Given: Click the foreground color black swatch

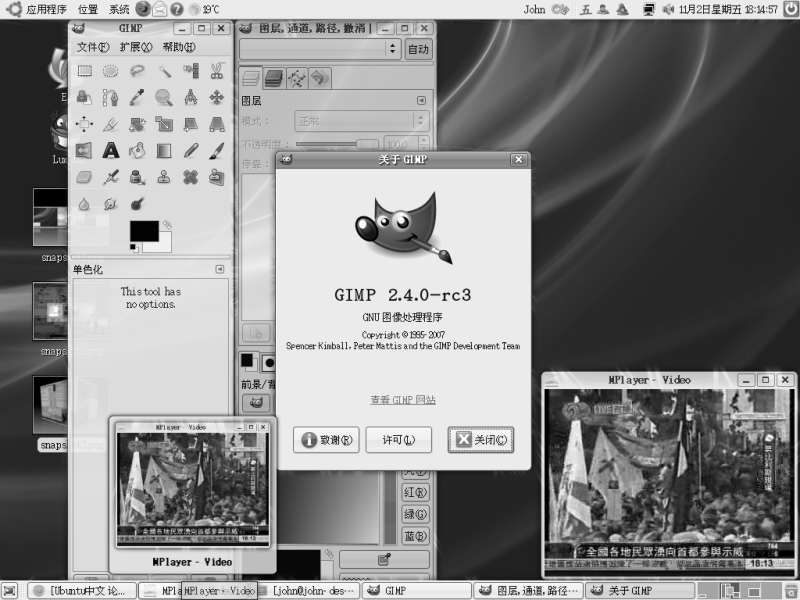Looking at the screenshot, I should 144,231.
